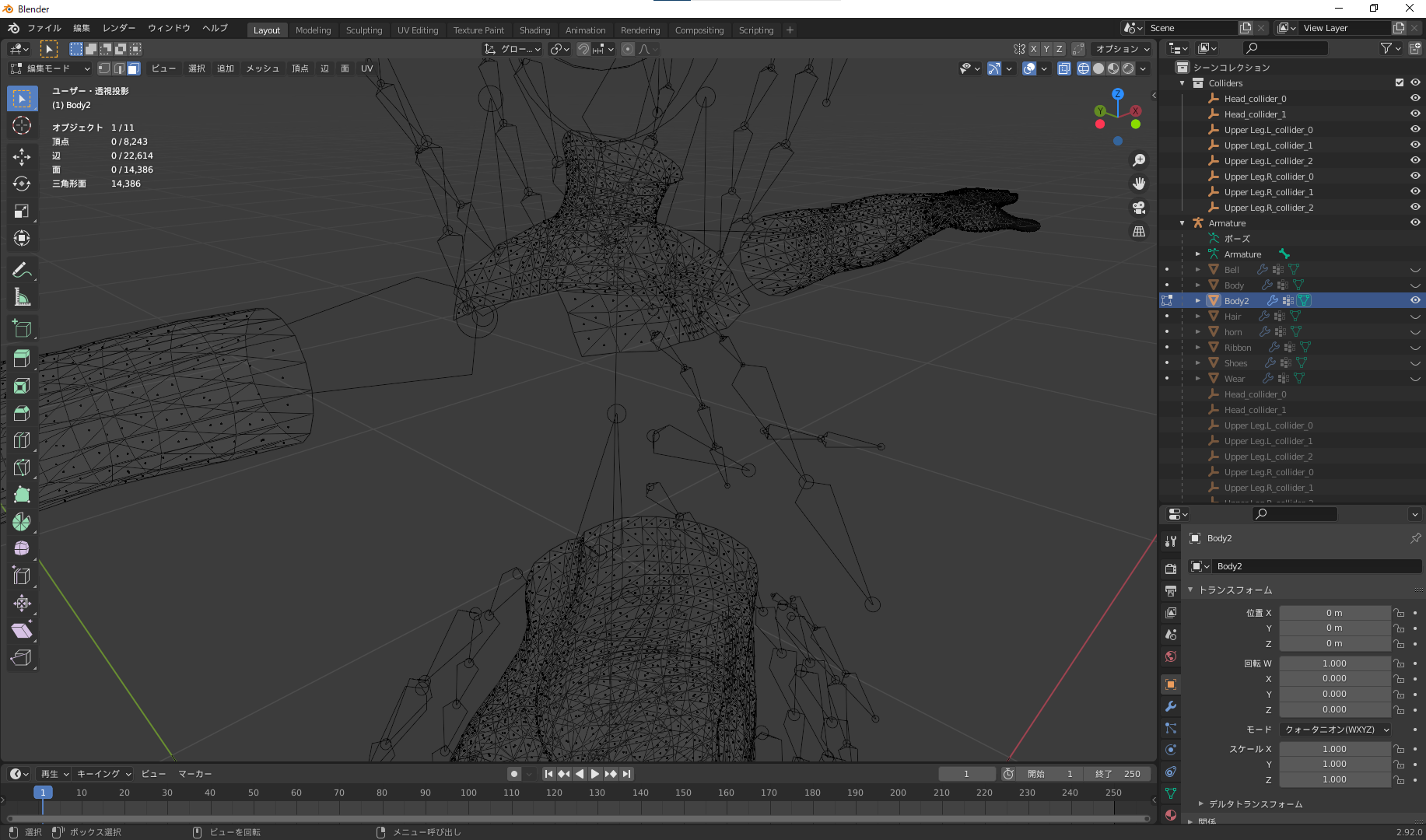Open the メッシュ menu
The height and width of the screenshot is (840, 1426).
pos(262,68)
